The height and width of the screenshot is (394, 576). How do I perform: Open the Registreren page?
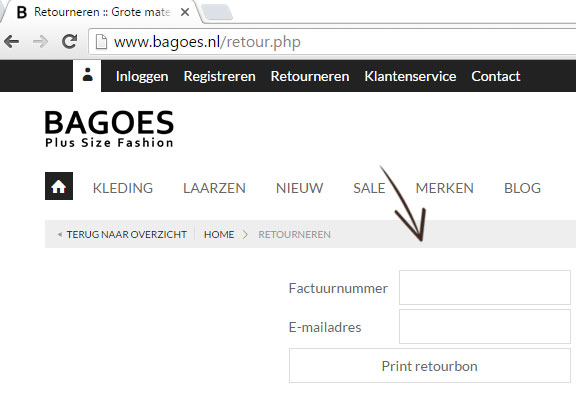[219, 76]
